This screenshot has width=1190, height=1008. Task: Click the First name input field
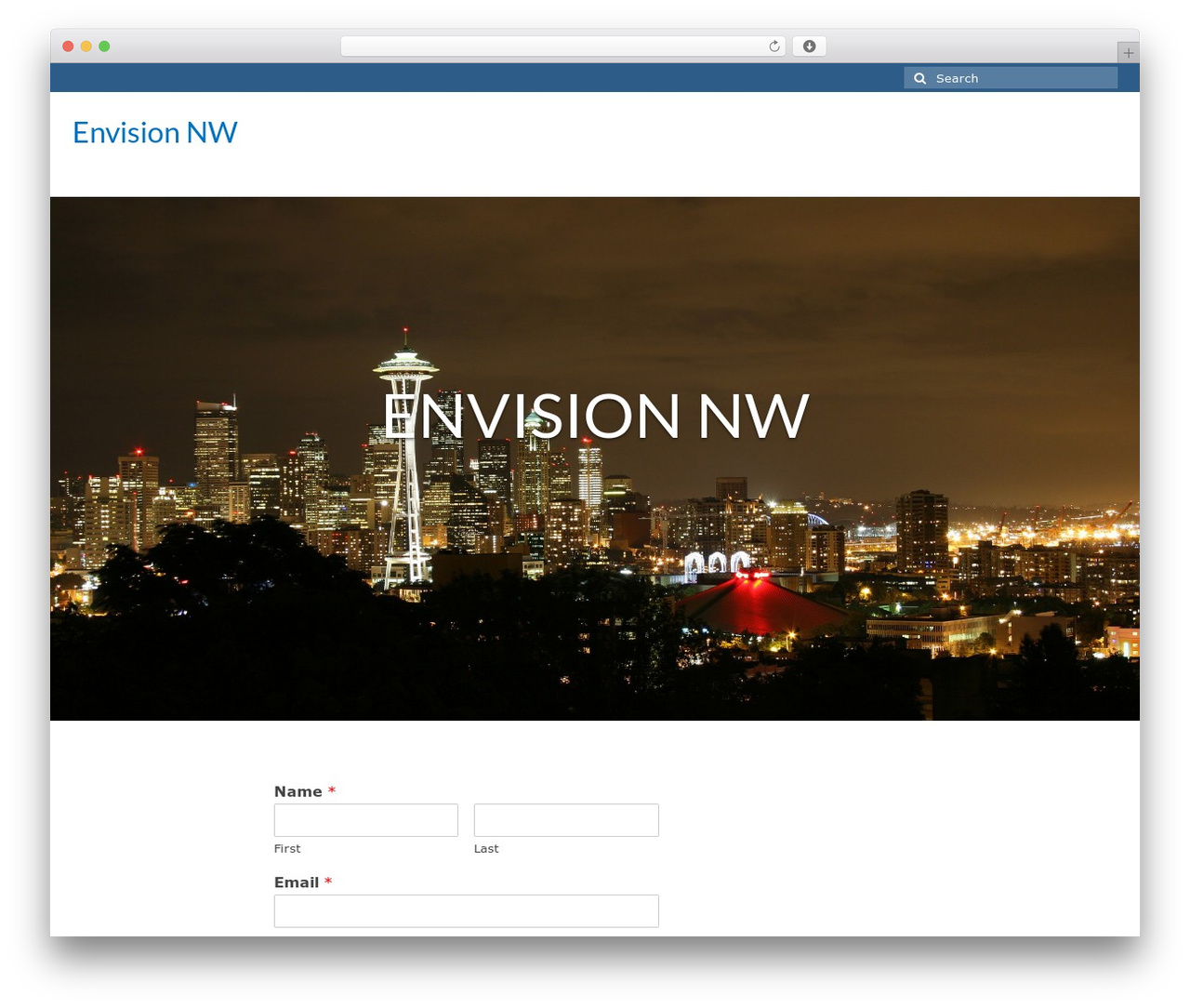[366, 820]
